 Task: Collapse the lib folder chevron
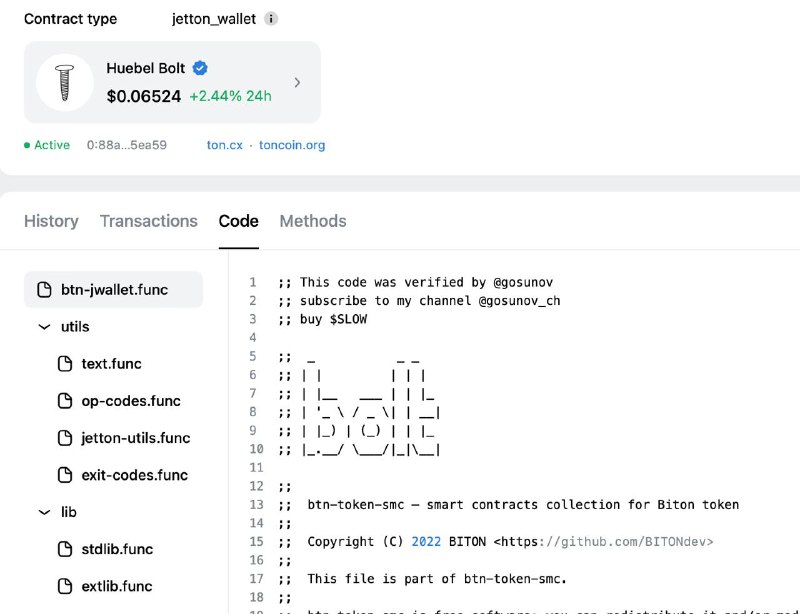pos(44,512)
